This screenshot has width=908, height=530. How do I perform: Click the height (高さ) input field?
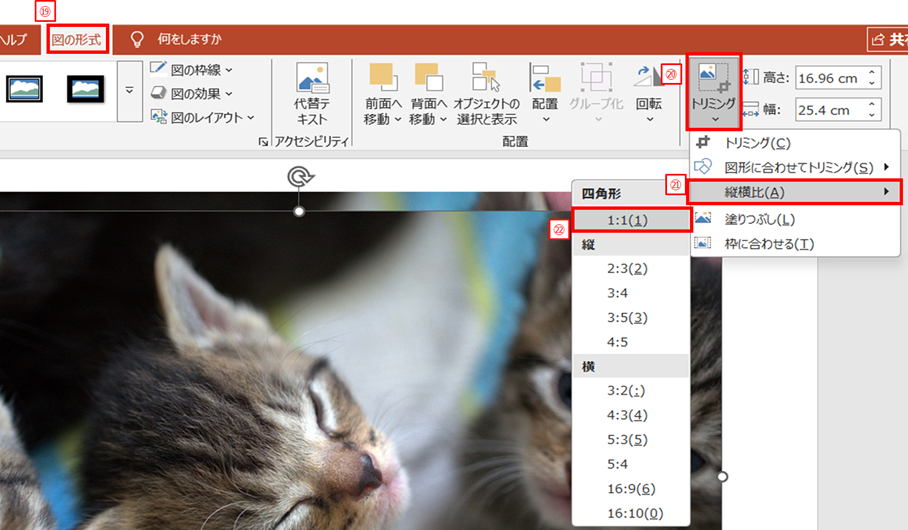[826, 77]
